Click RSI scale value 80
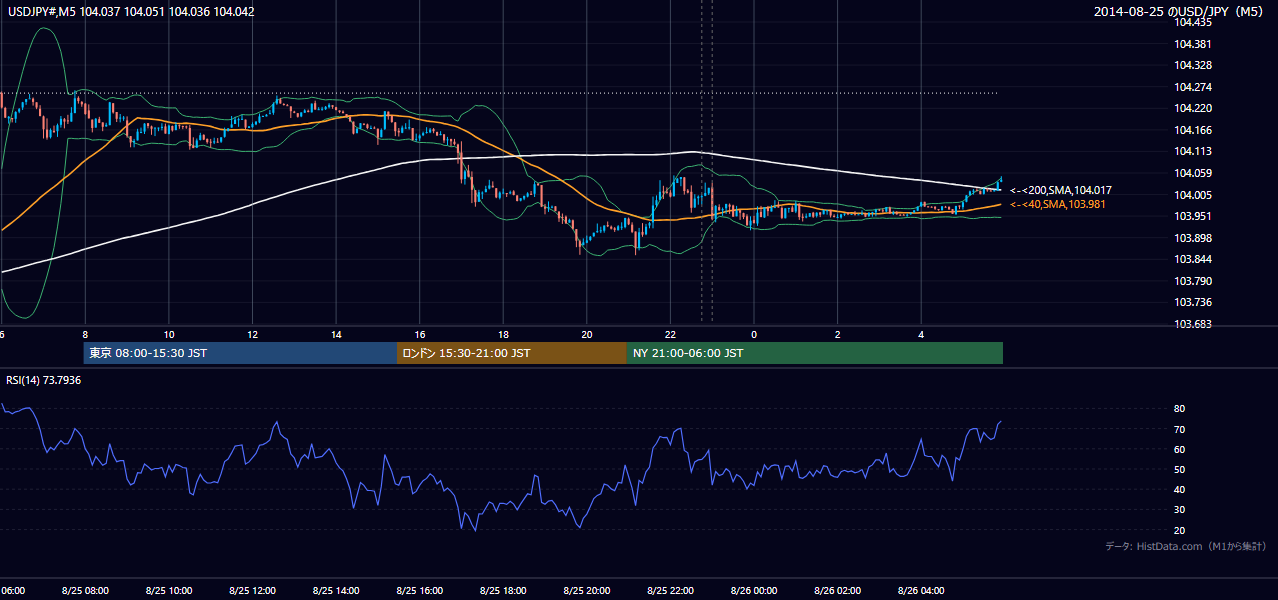Image resolution: width=1278 pixels, height=600 pixels. point(1180,409)
